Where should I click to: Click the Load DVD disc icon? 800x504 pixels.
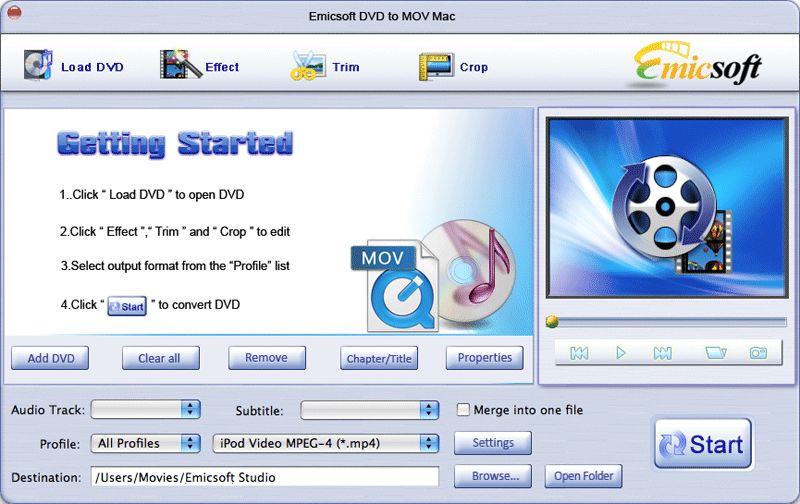coord(38,65)
